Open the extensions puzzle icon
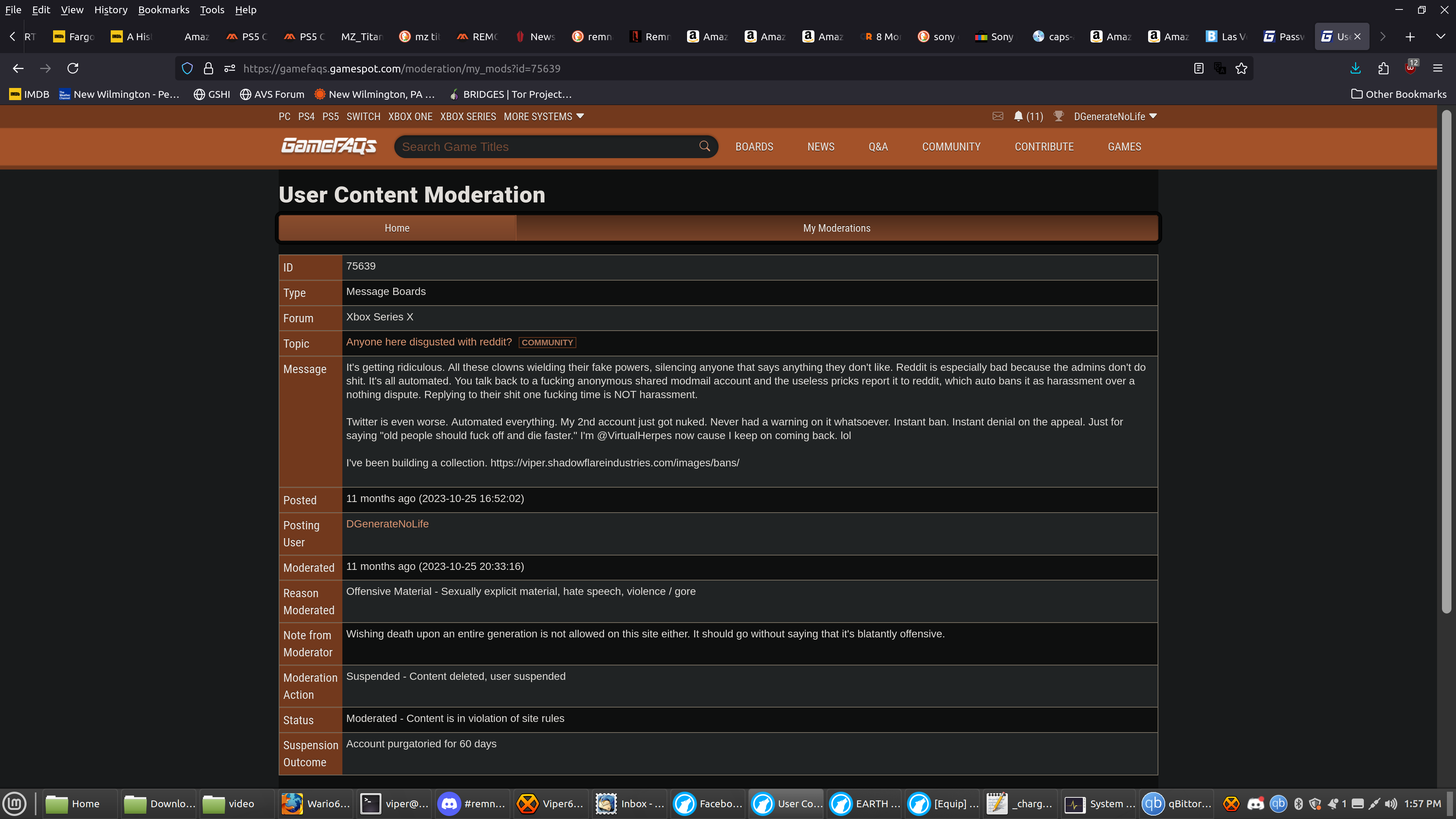 coord(1383,68)
